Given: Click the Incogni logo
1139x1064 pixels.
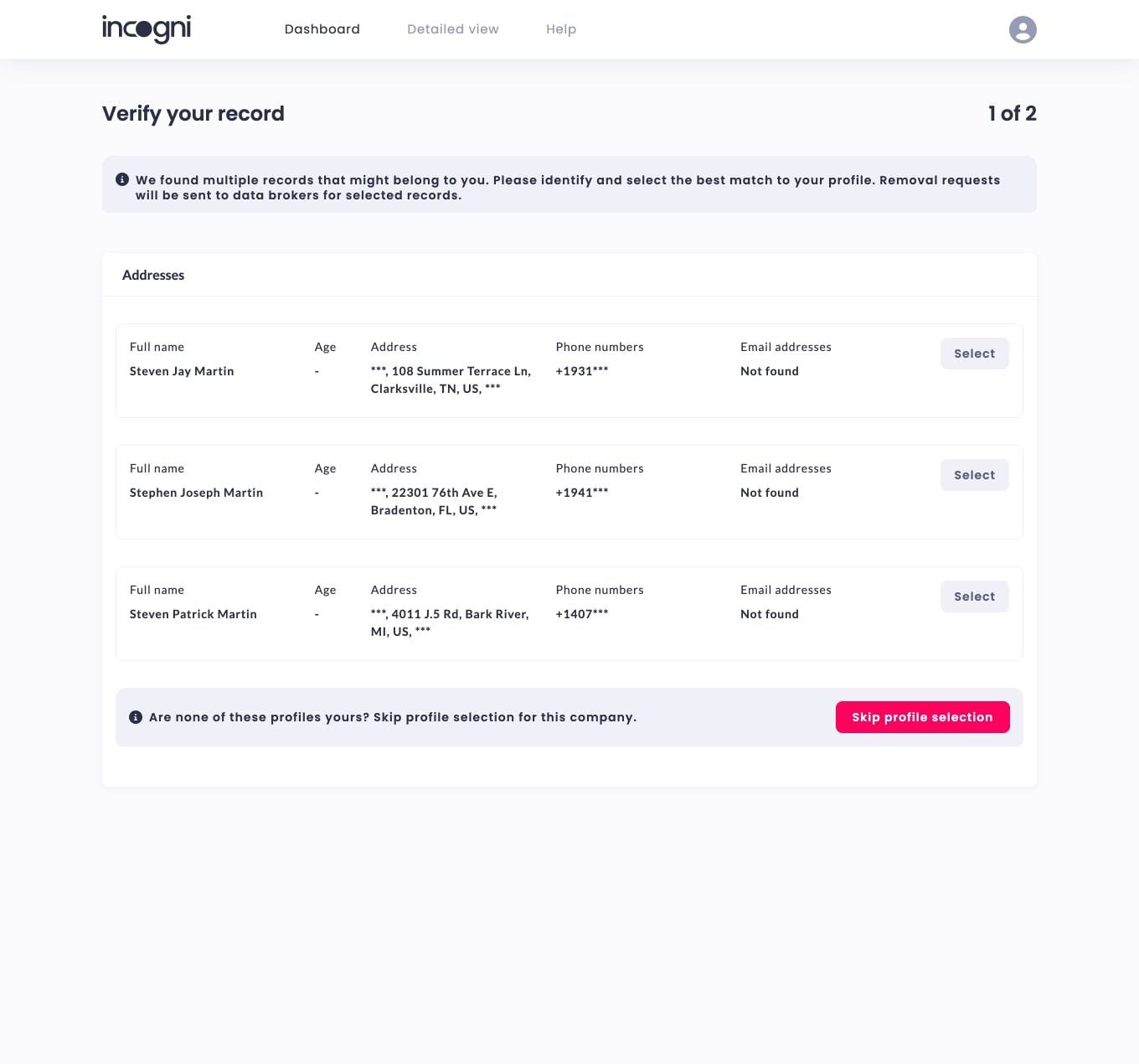Looking at the screenshot, I should [x=147, y=29].
